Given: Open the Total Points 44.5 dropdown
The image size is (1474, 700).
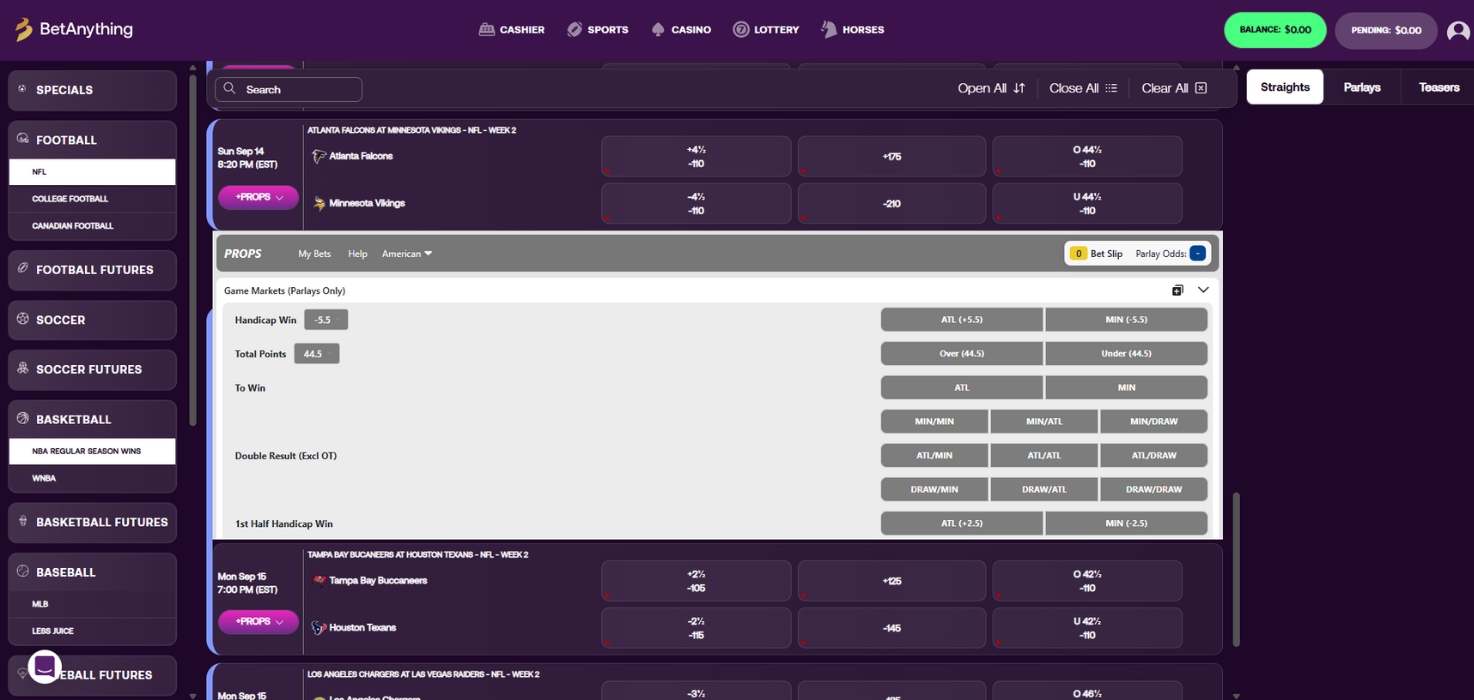Looking at the screenshot, I should (316, 354).
